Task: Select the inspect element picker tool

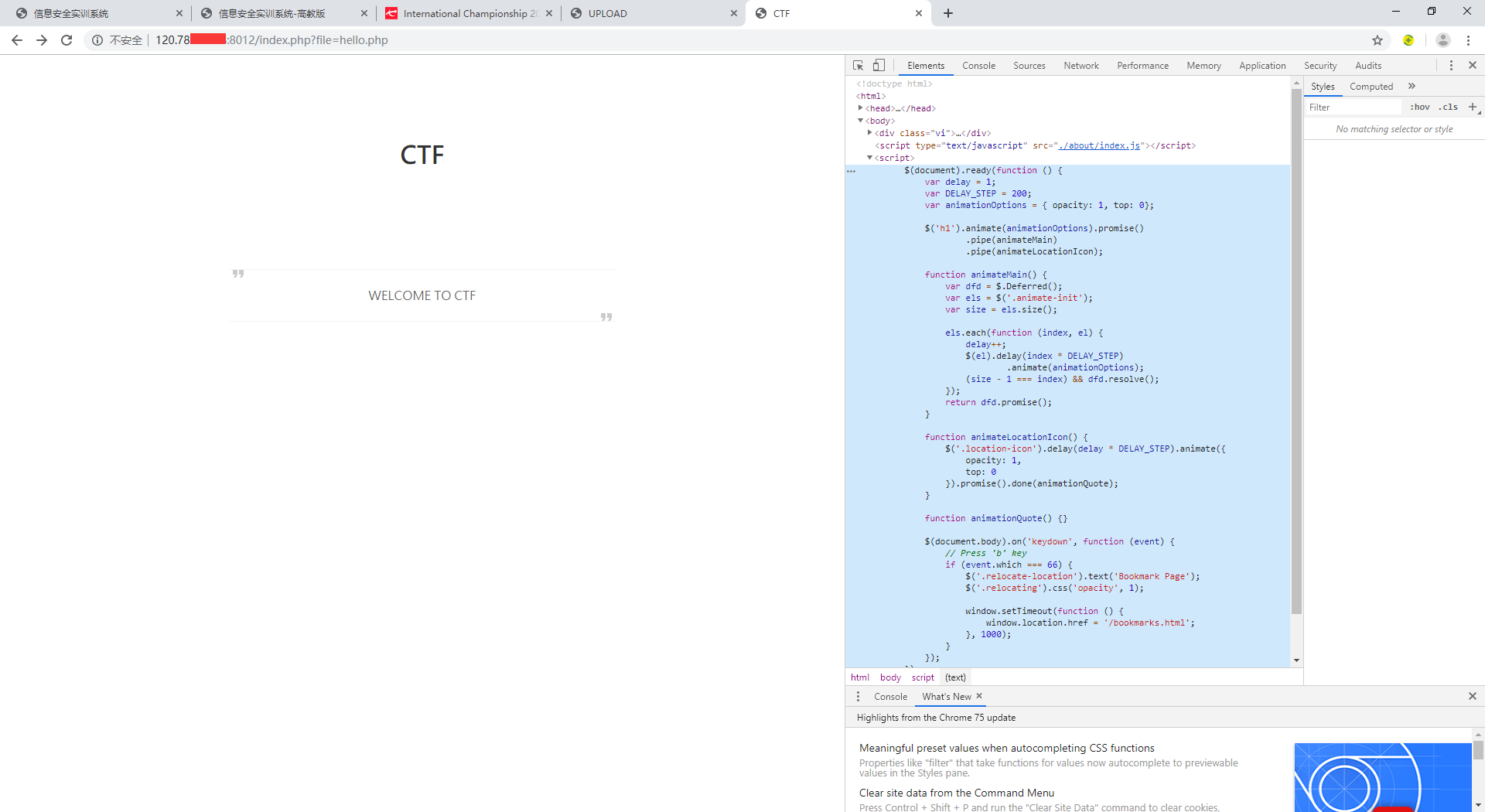Action: pyautogui.click(x=858, y=65)
